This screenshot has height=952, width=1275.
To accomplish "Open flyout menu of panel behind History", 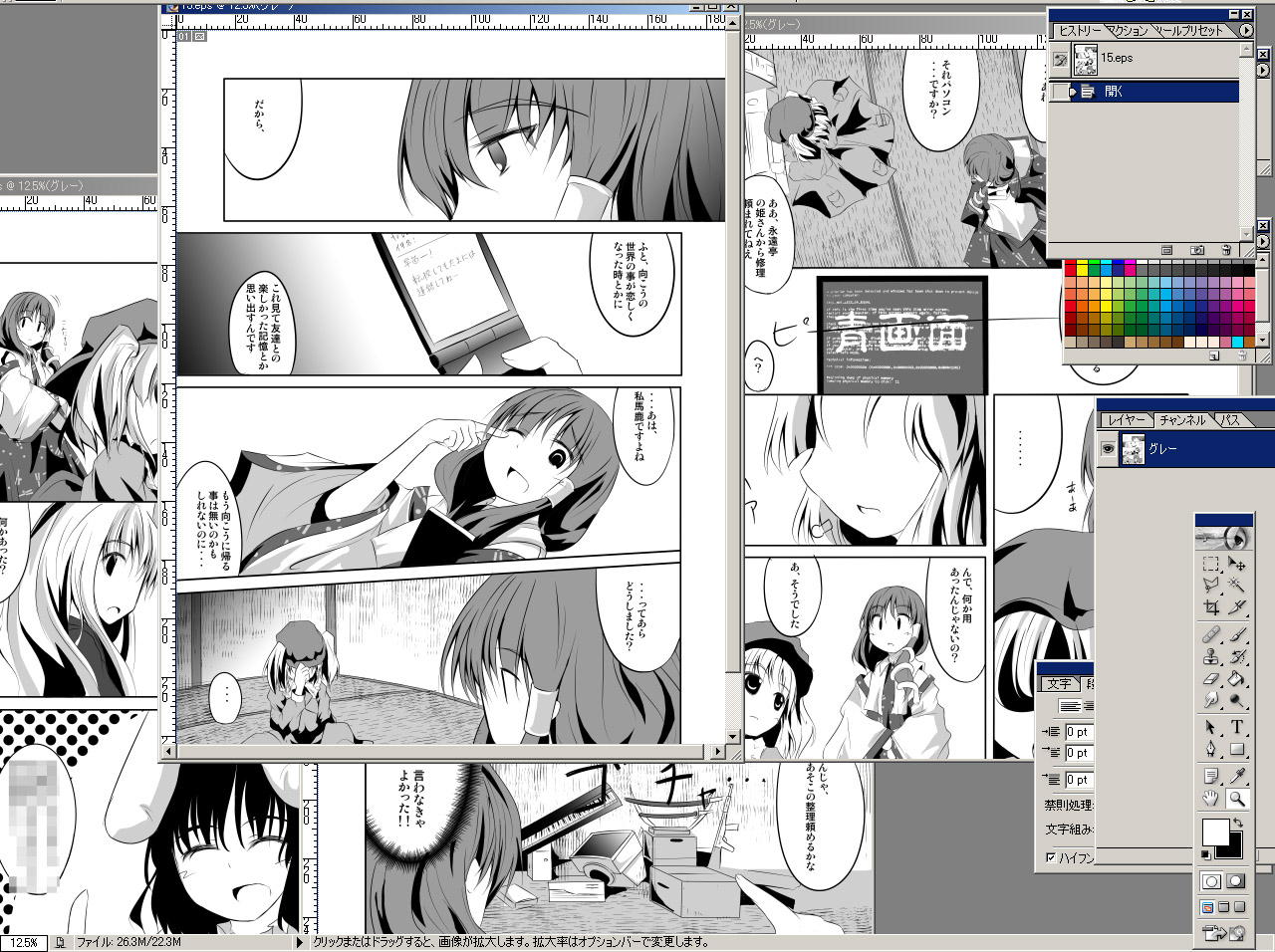I will [x=1263, y=71].
